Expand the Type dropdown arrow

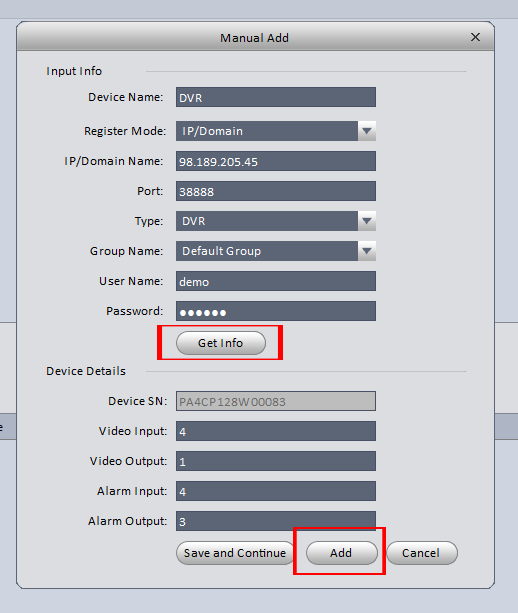[x=367, y=221]
